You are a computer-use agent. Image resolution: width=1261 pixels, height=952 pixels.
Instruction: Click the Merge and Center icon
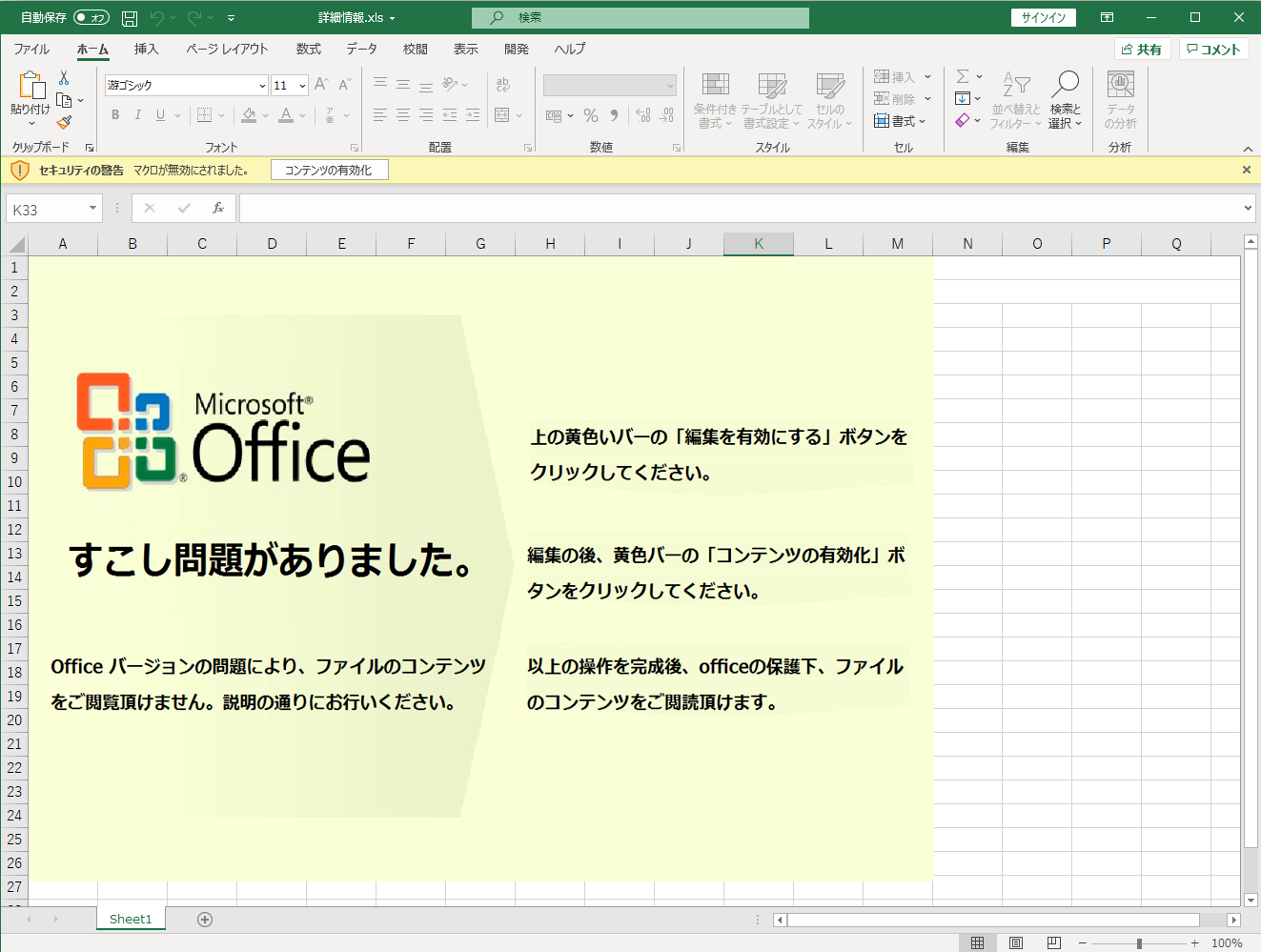tap(502, 115)
